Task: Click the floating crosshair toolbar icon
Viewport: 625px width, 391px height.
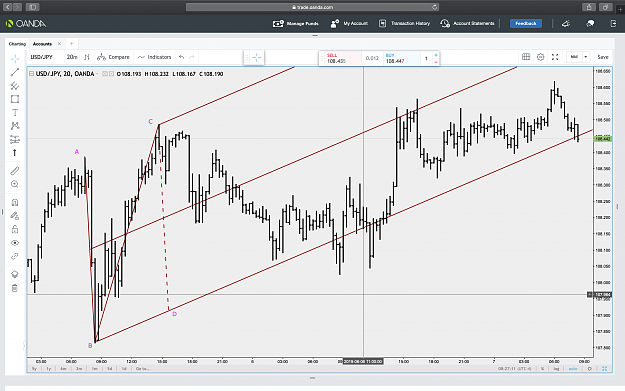Action: [257, 58]
